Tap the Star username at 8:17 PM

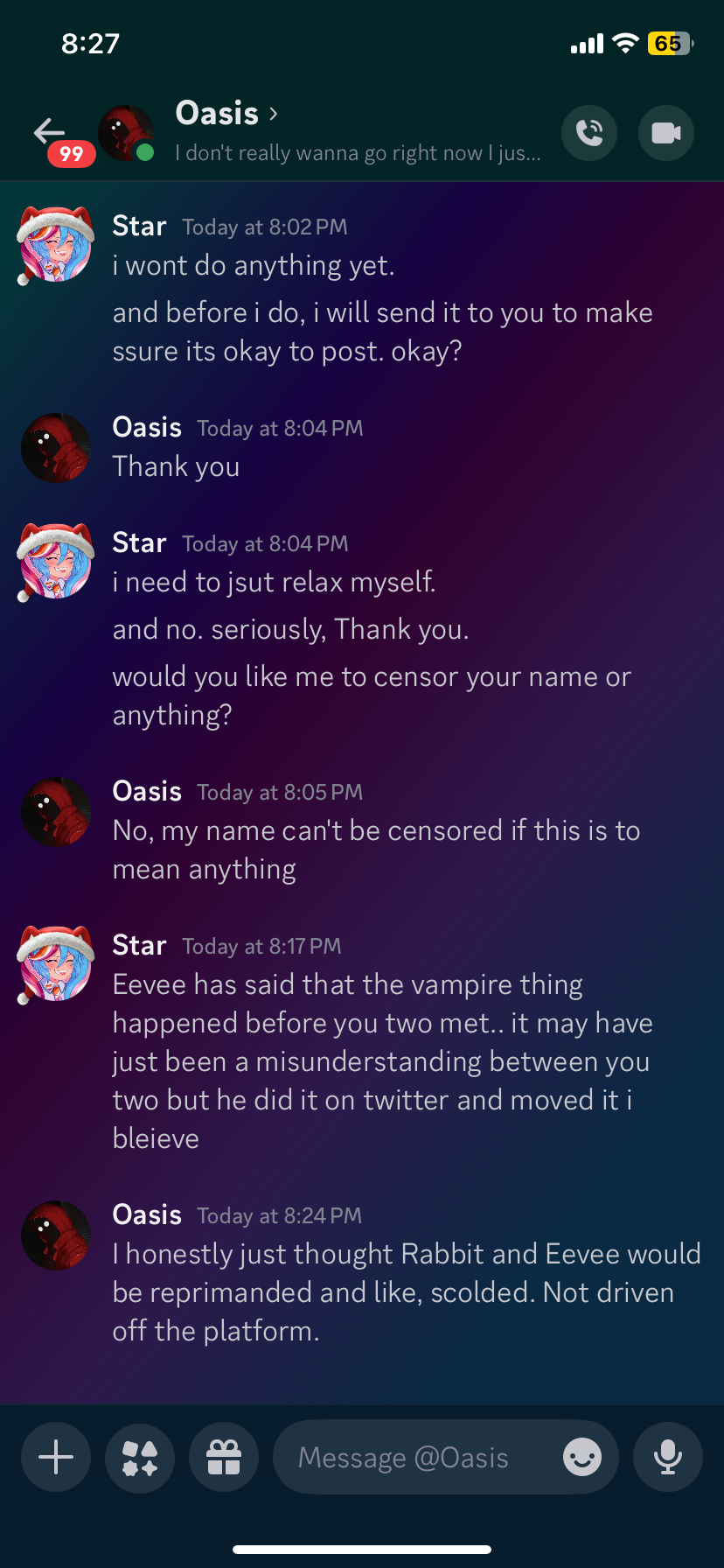[x=139, y=945]
